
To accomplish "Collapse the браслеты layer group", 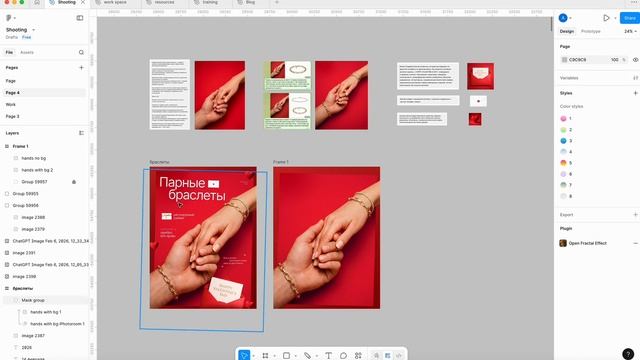I will 7,288.
